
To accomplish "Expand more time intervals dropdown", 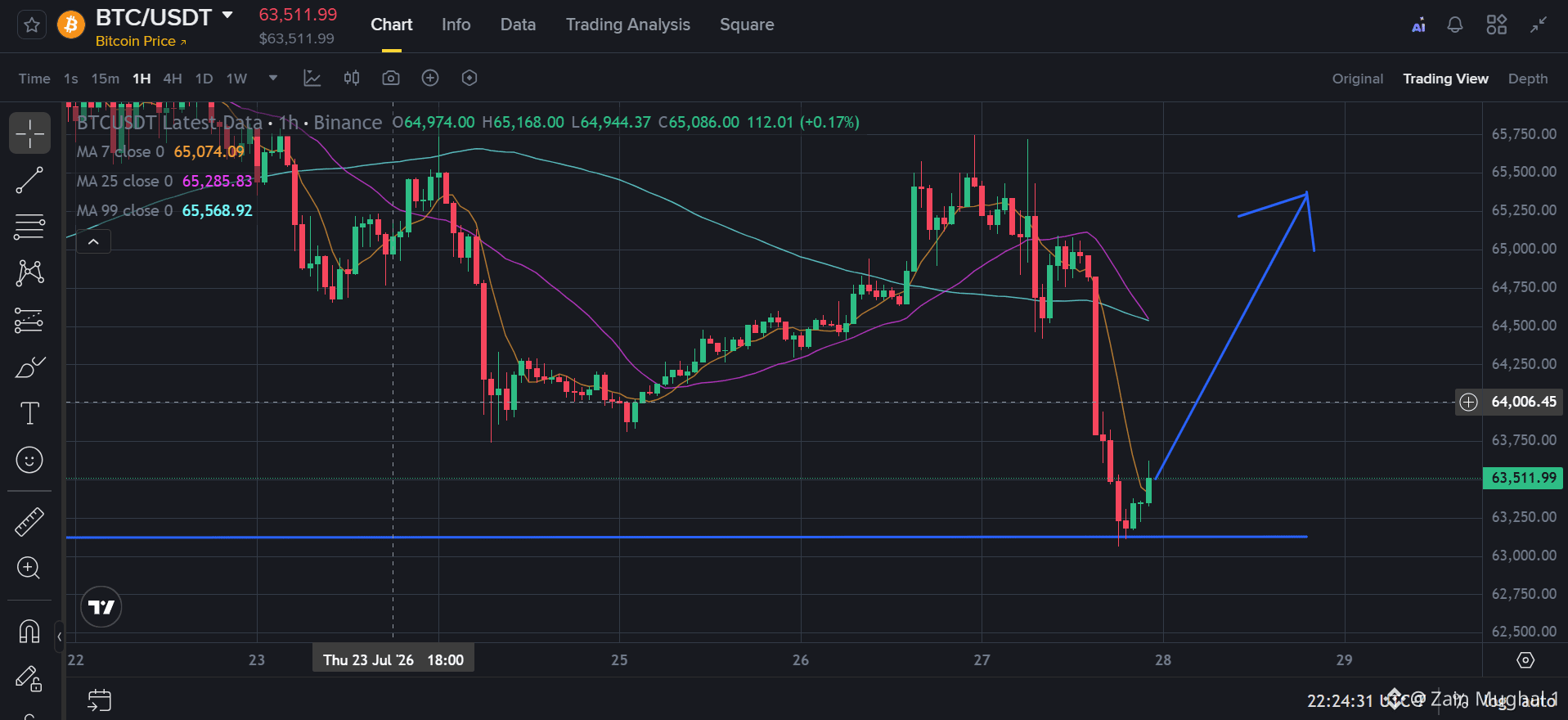I will coord(273,78).
